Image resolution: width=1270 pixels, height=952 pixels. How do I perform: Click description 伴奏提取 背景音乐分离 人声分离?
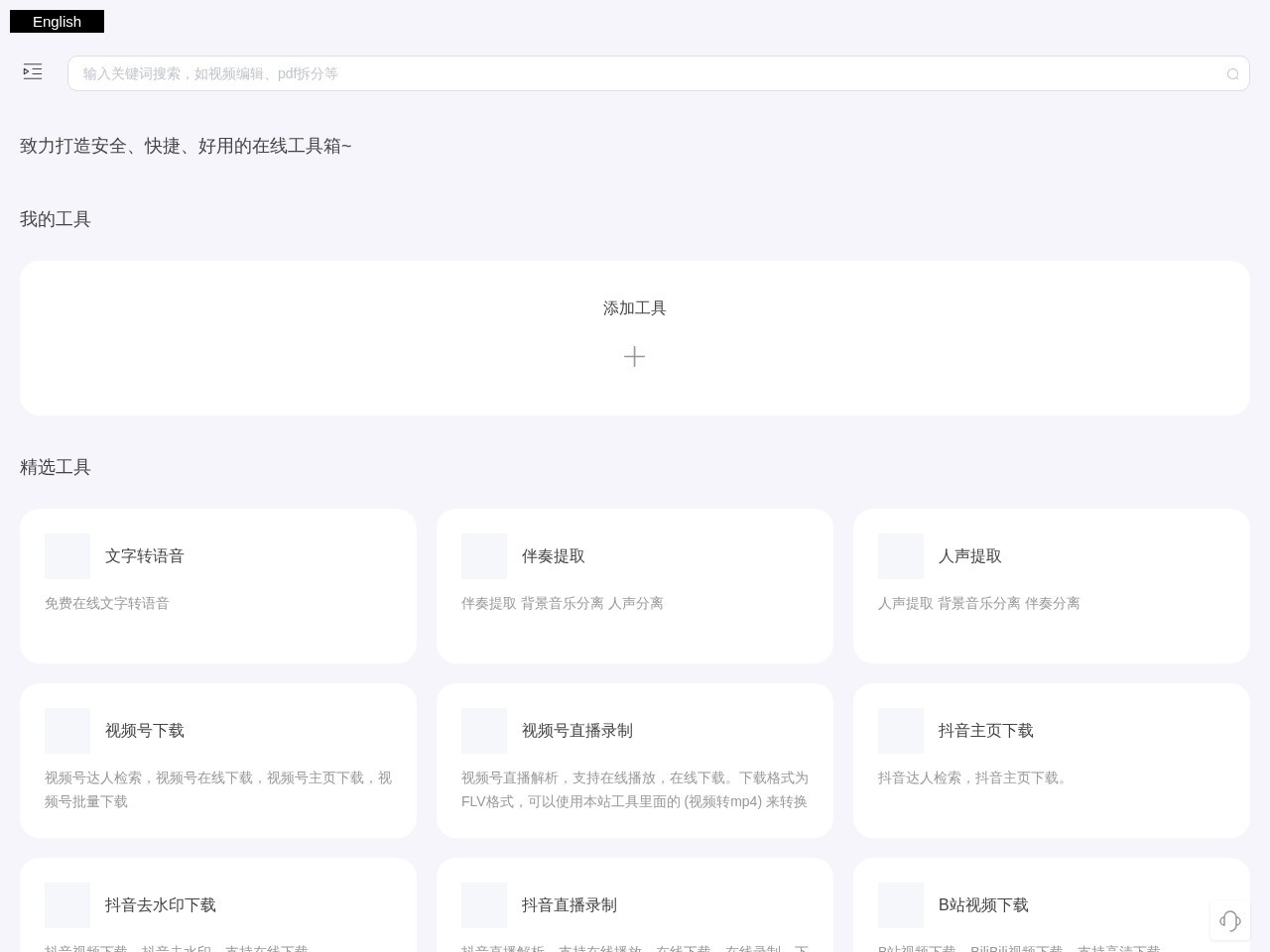click(563, 603)
